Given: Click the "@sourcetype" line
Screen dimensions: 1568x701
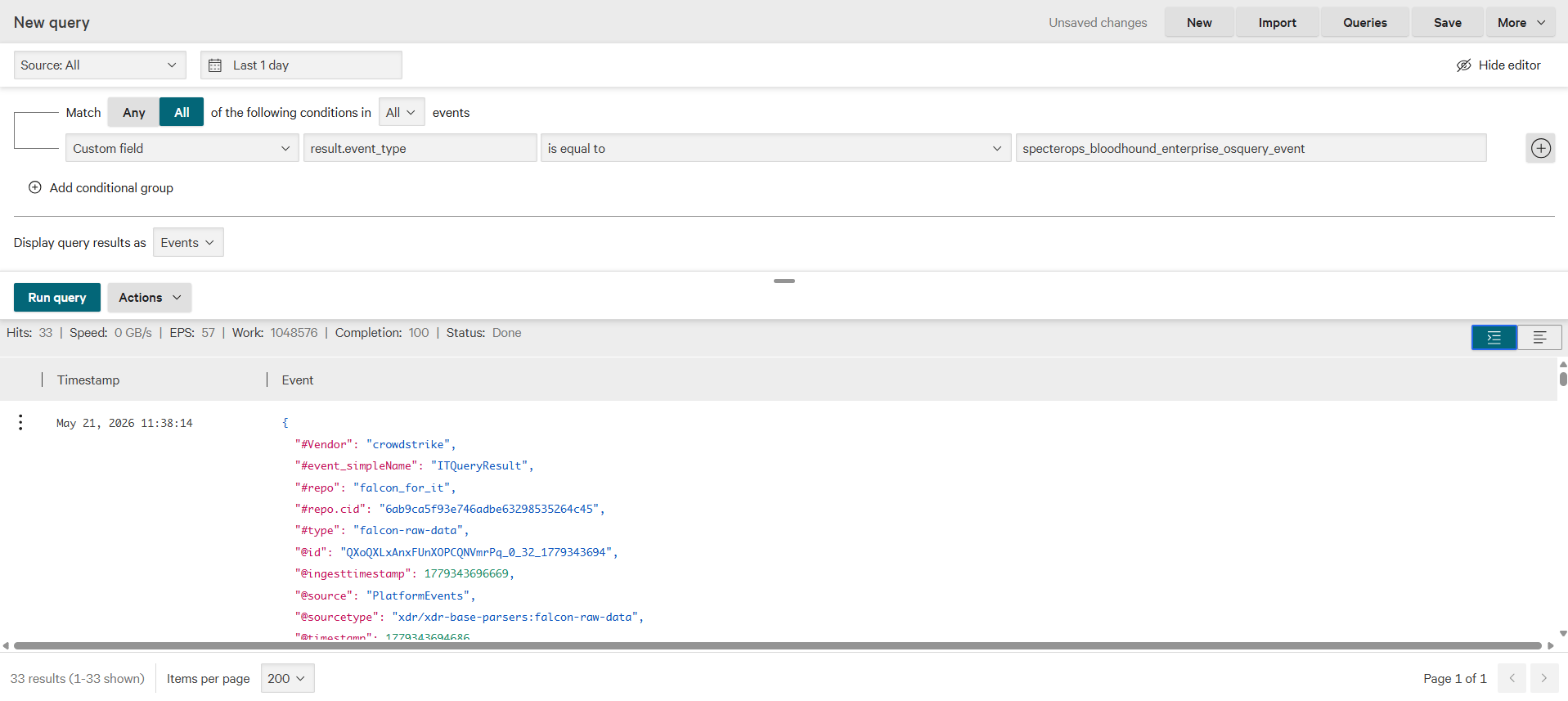Looking at the screenshot, I should pyautogui.click(x=470, y=617).
